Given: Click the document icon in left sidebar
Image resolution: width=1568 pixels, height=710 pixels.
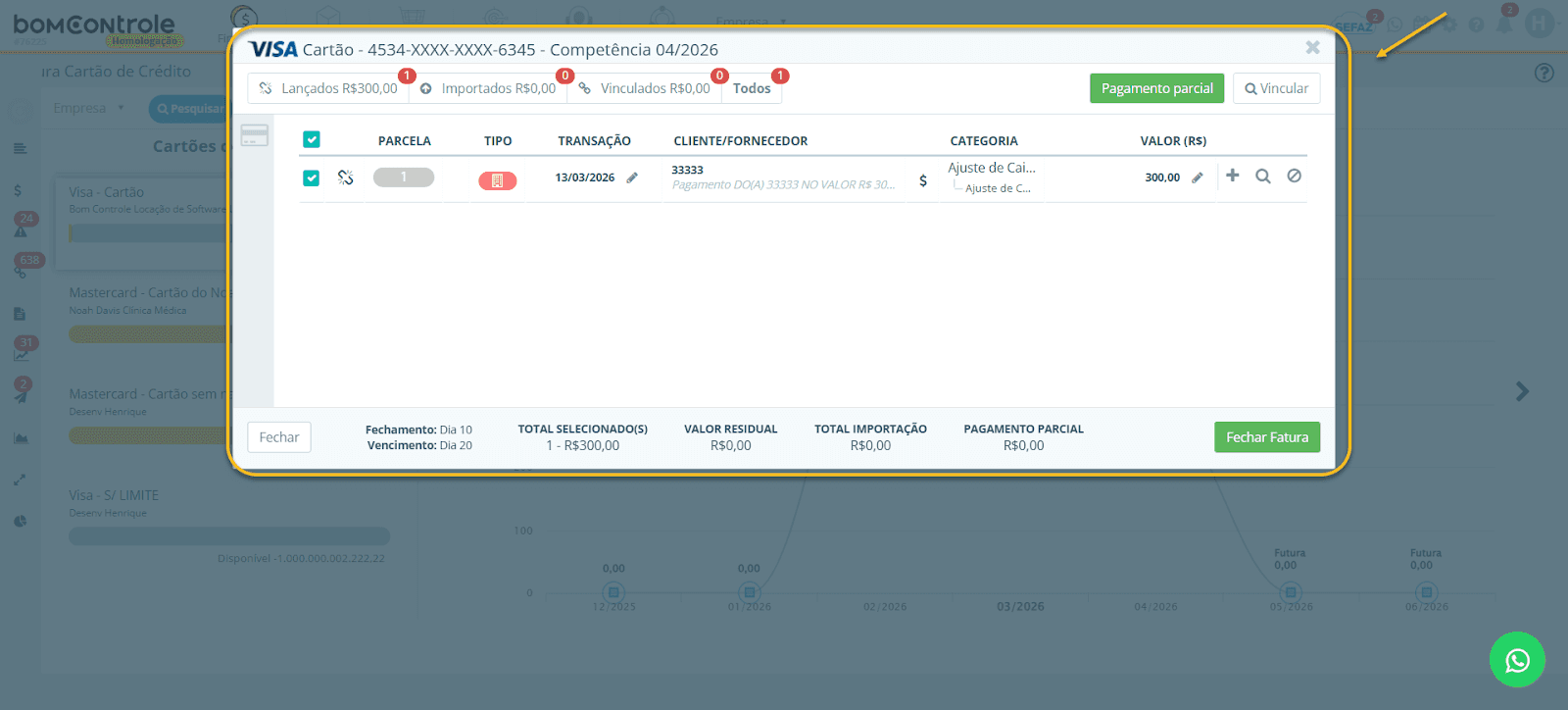Looking at the screenshot, I should pos(20,314).
